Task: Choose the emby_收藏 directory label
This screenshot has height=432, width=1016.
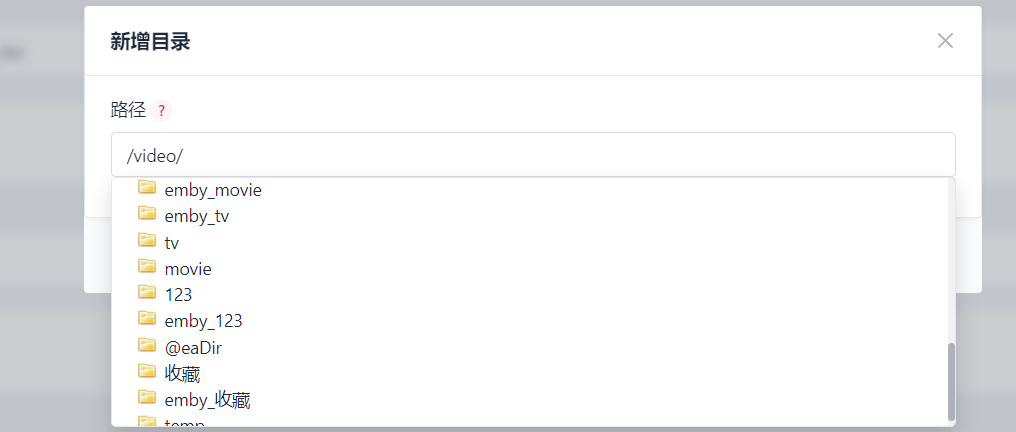Action: coord(207,401)
